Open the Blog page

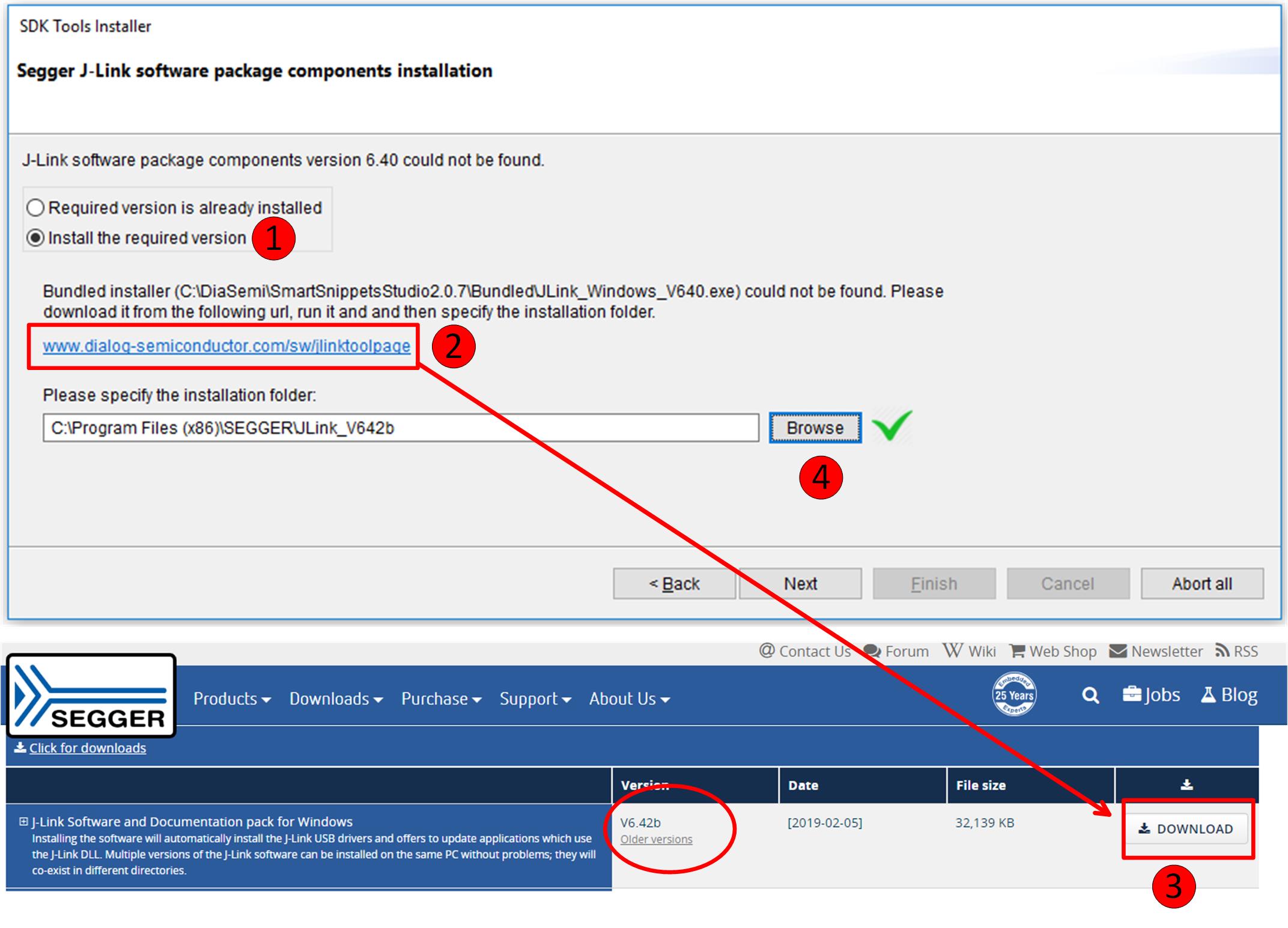click(x=1229, y=695)
